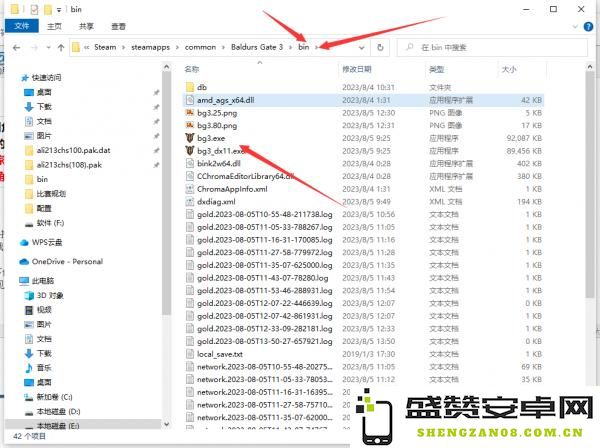Select CChromaEditorLibrary64.dll file
Viewport: 600px width, 448px height.
pyautogui.click(x=245, y=176)
